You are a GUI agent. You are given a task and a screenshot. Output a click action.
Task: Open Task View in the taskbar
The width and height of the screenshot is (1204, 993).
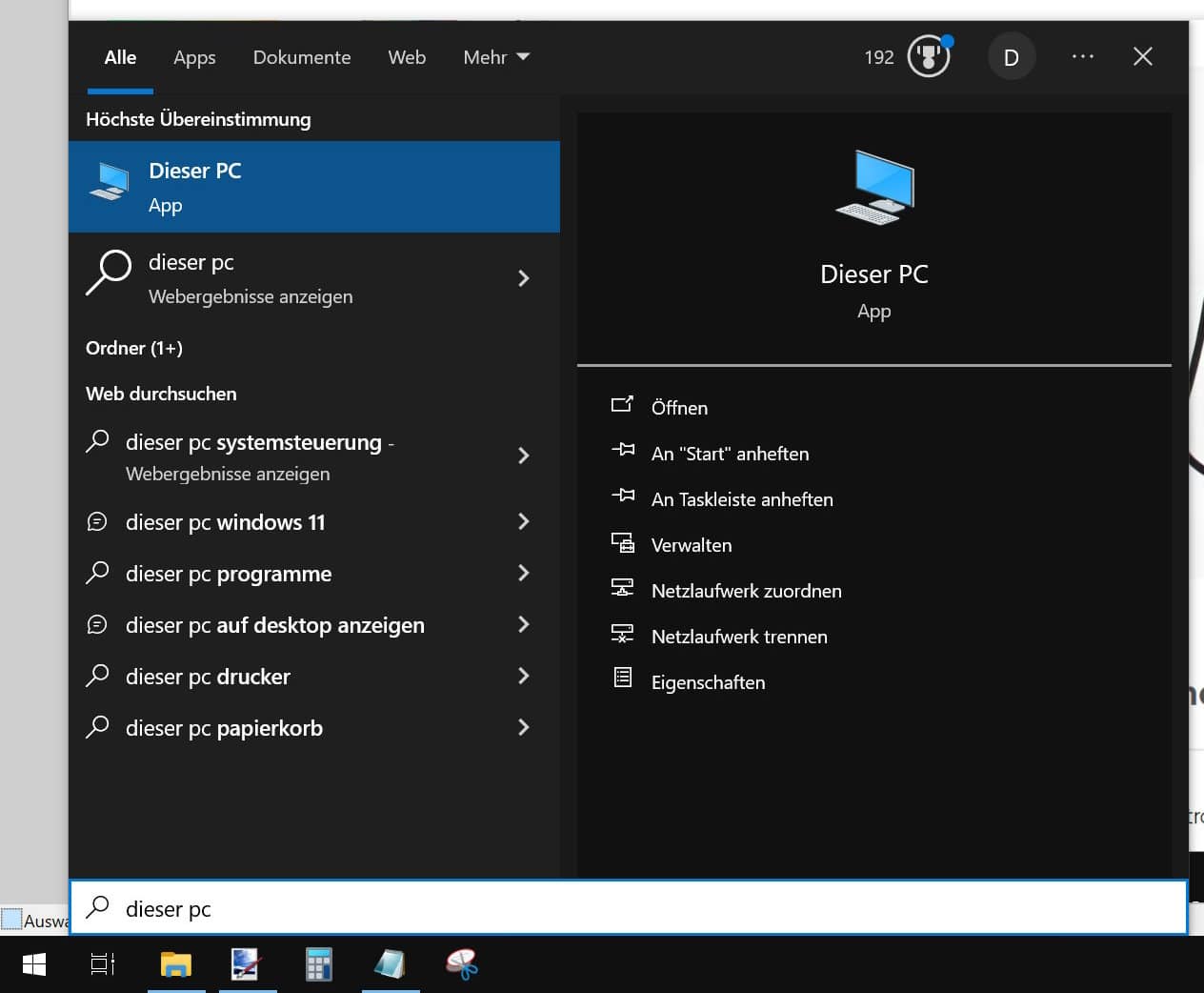[x=103, y=964]
